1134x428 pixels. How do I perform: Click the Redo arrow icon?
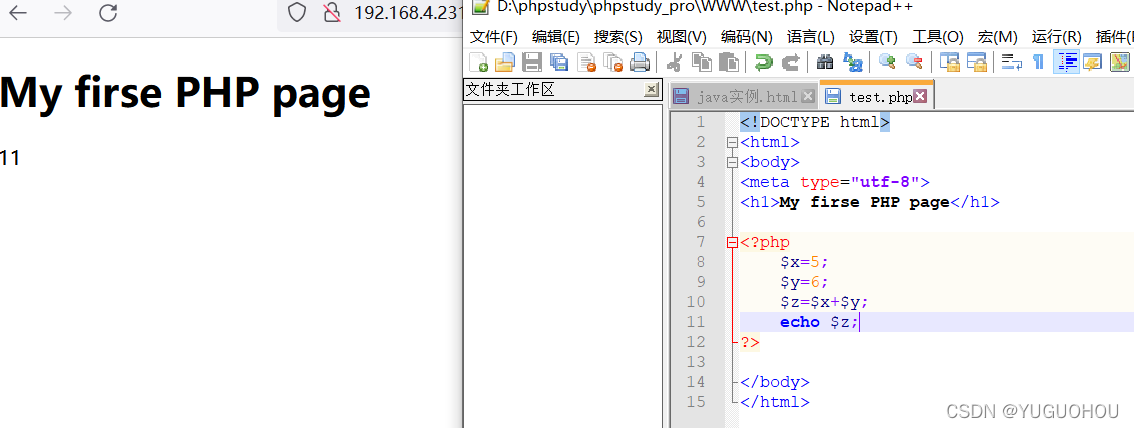[x=791, y=63]
